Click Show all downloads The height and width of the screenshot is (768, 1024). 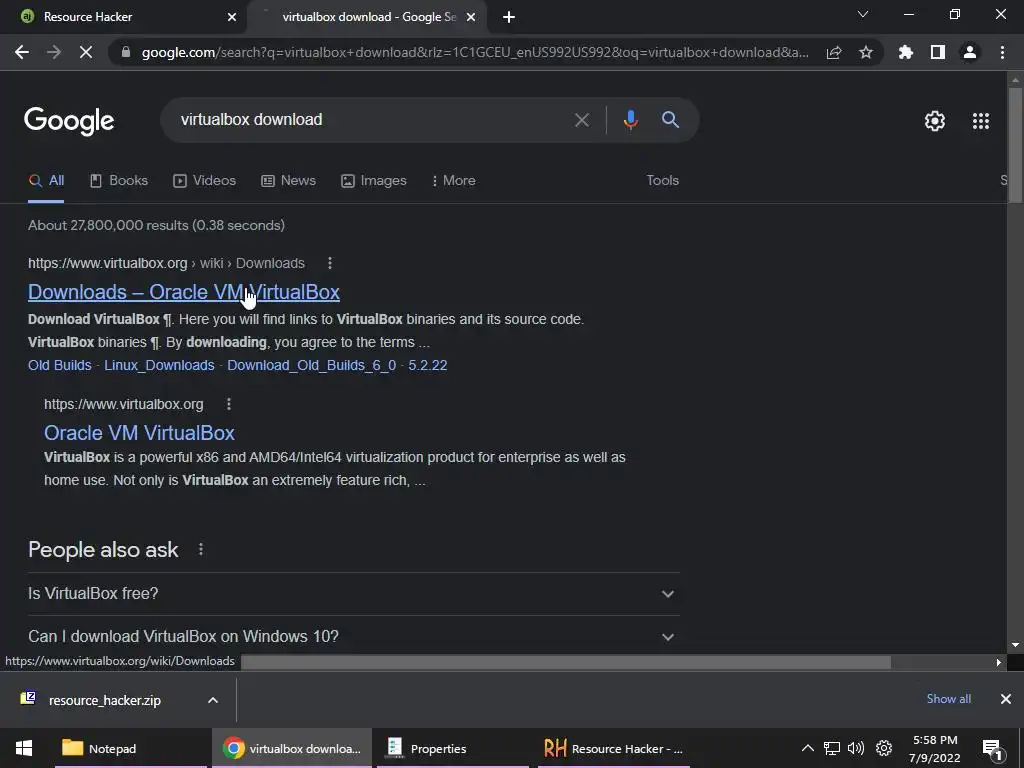[x=948, y=699]
